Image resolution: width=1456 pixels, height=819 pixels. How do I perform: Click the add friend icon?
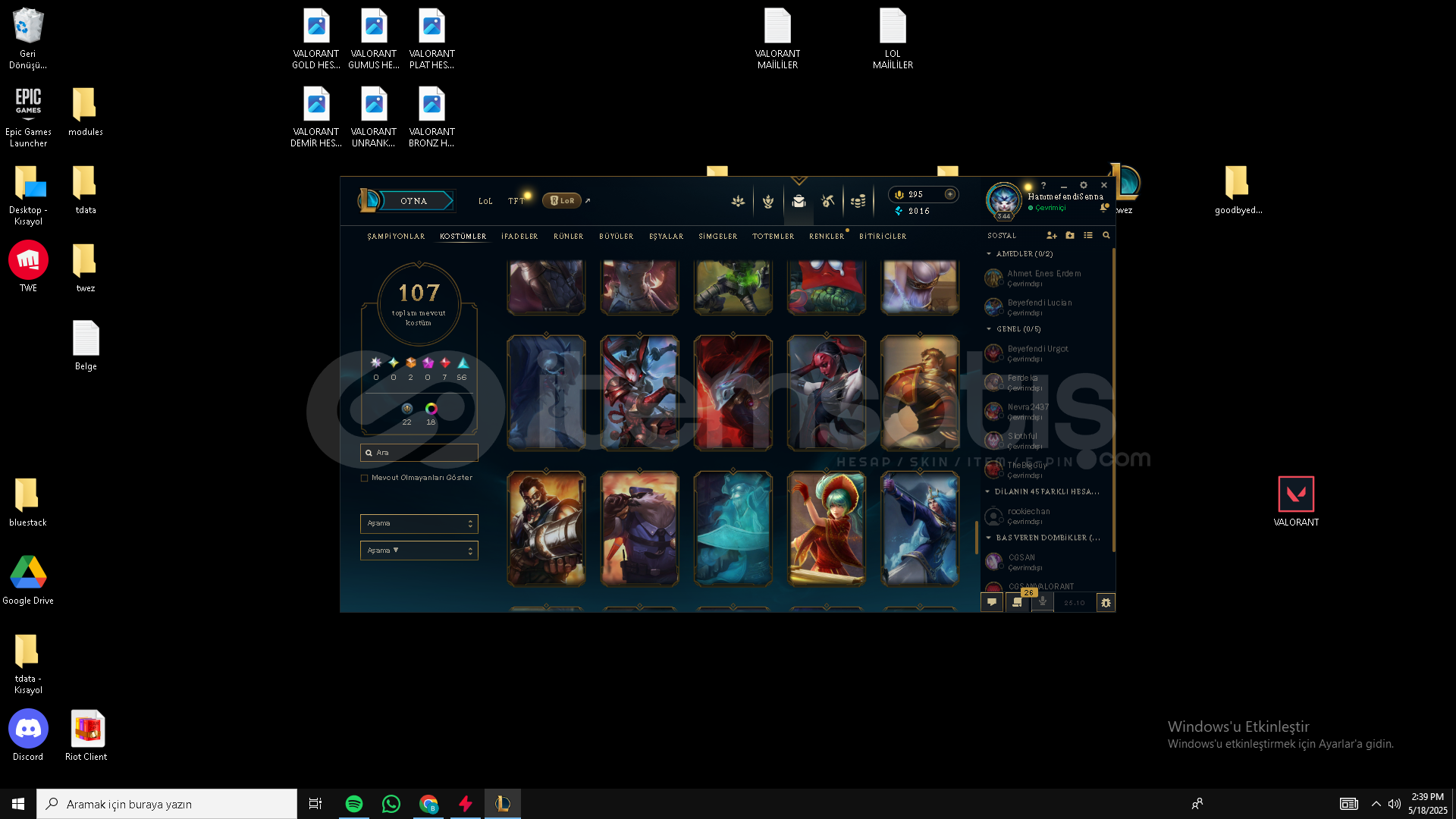[x=1052, y=236]
